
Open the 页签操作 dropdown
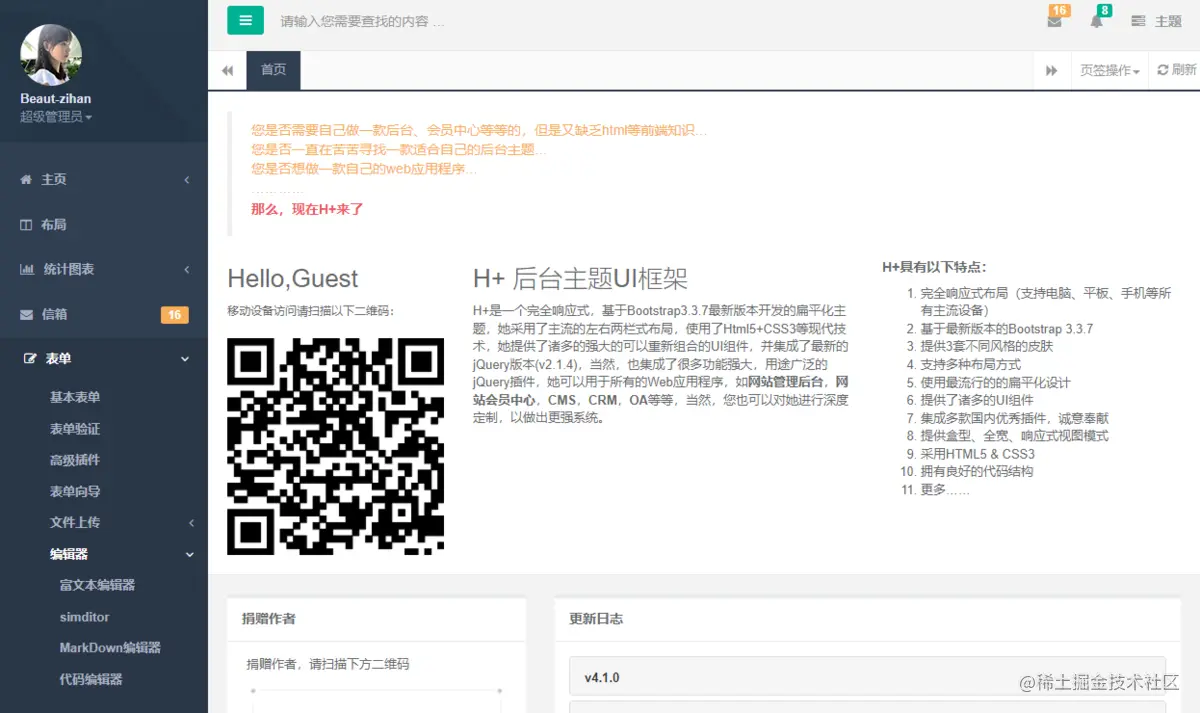1110,70
